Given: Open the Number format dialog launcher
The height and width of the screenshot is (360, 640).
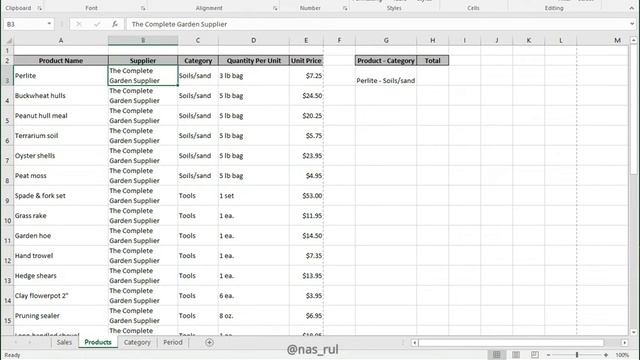Looking at the screenshot, I should click(345, 8).
